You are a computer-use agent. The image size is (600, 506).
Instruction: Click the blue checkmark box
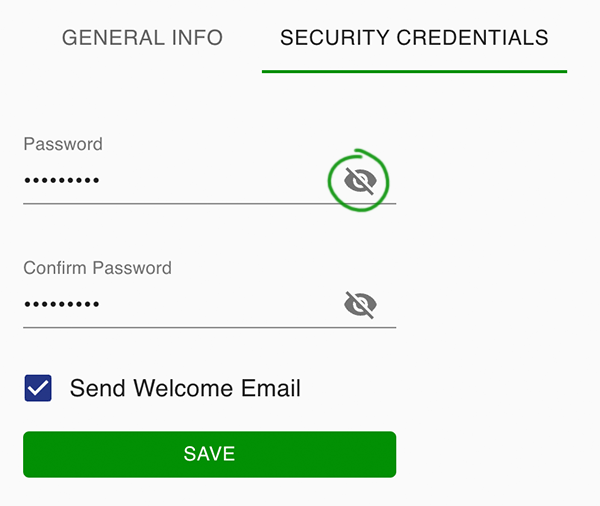(38, 388)
